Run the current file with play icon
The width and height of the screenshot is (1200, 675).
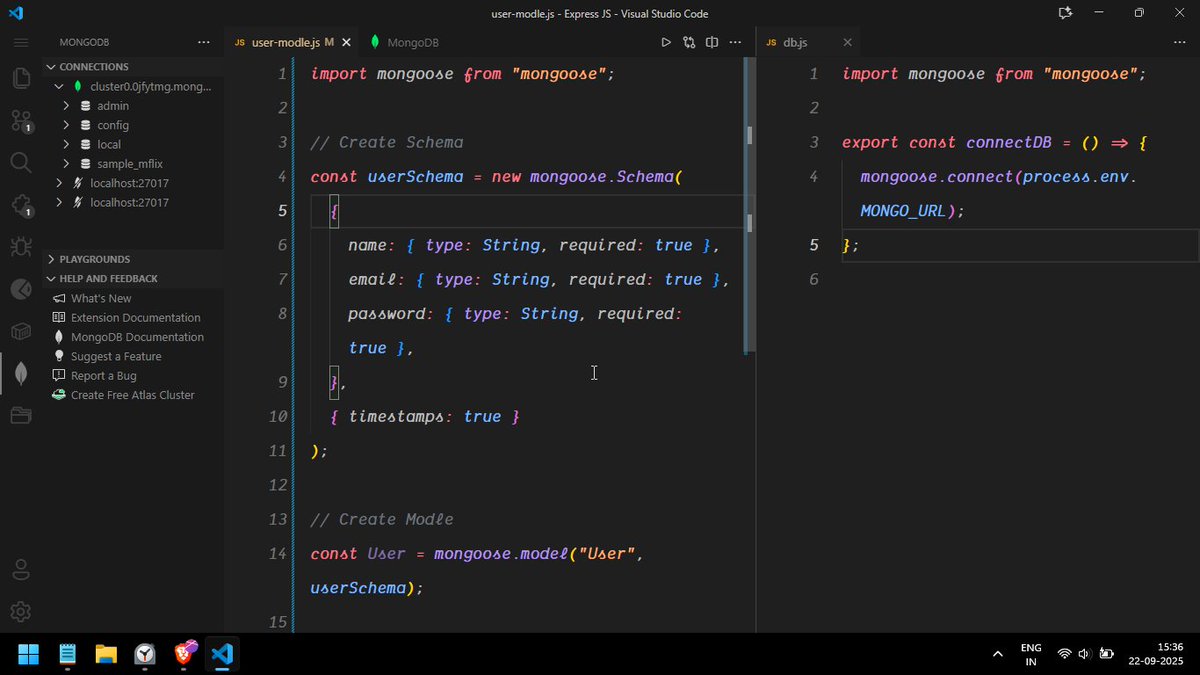point(666,42)
